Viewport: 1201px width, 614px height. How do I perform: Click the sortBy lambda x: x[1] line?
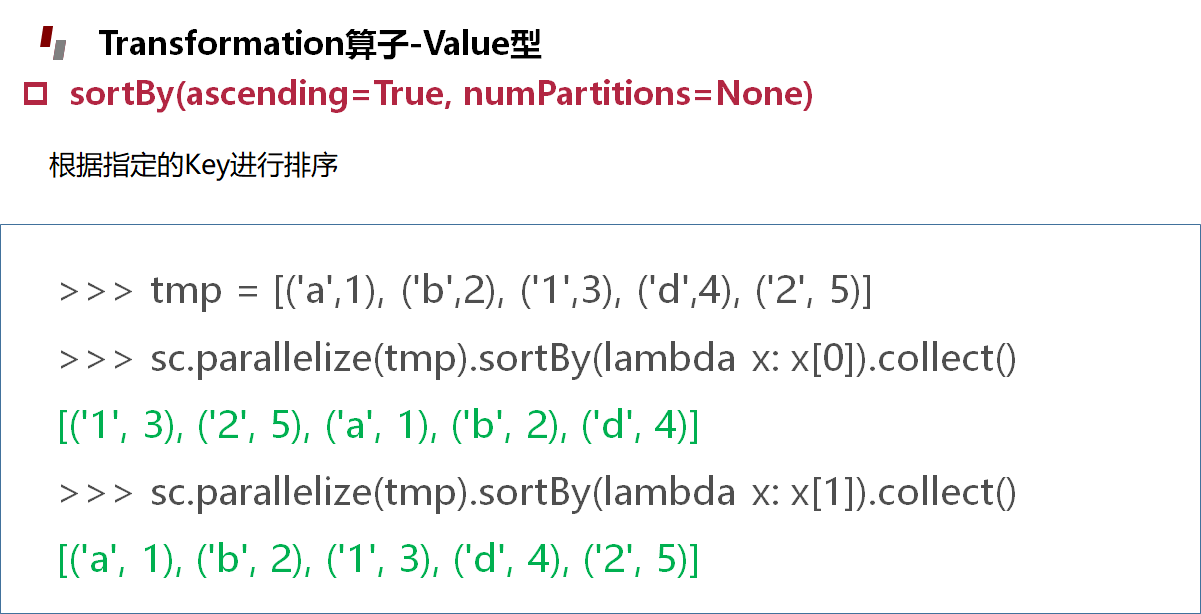click(x=538, y=493)
